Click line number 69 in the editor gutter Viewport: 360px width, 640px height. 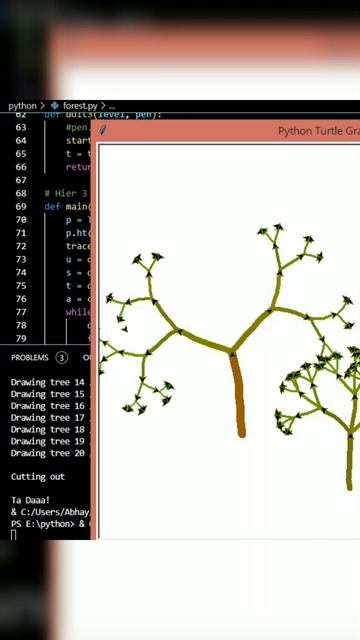point(21,207)
